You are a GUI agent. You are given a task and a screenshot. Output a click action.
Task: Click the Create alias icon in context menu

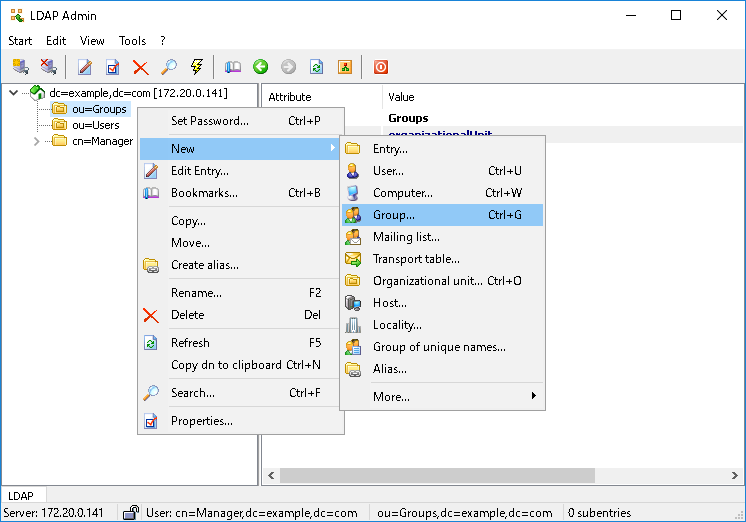click(x=151, y=265)
